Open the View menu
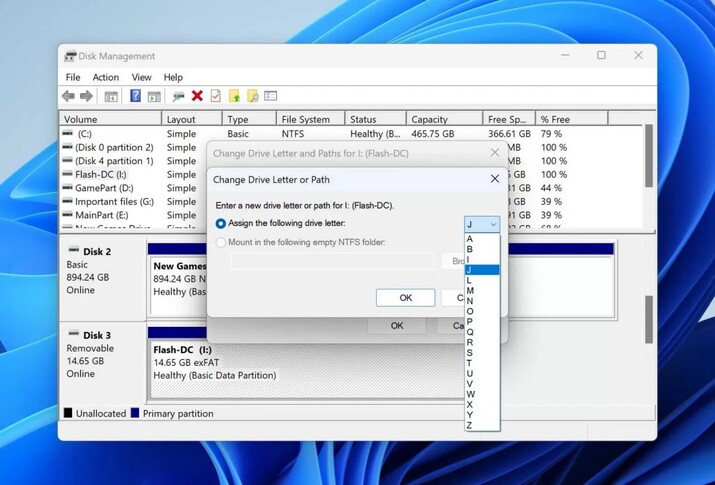The height and width of the screenshot is (485, 715). pyautogui.click(x=142, y=77)
